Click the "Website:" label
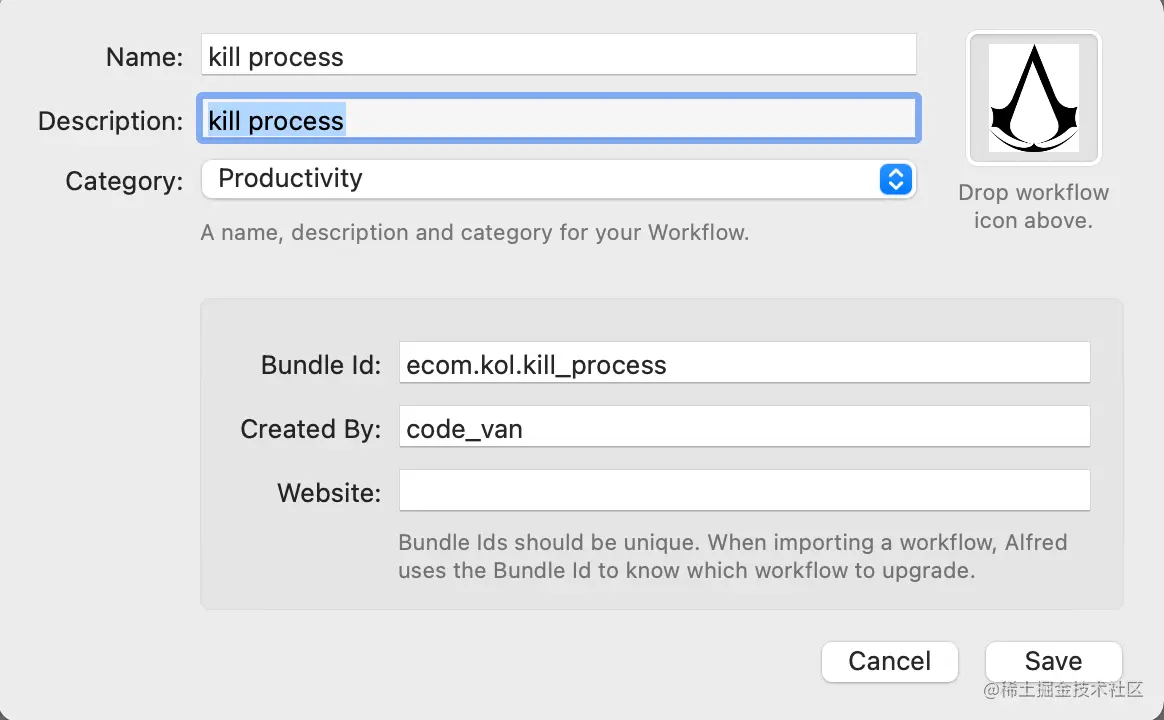This screenshot has height=720, width=1164. click(328, 492)
